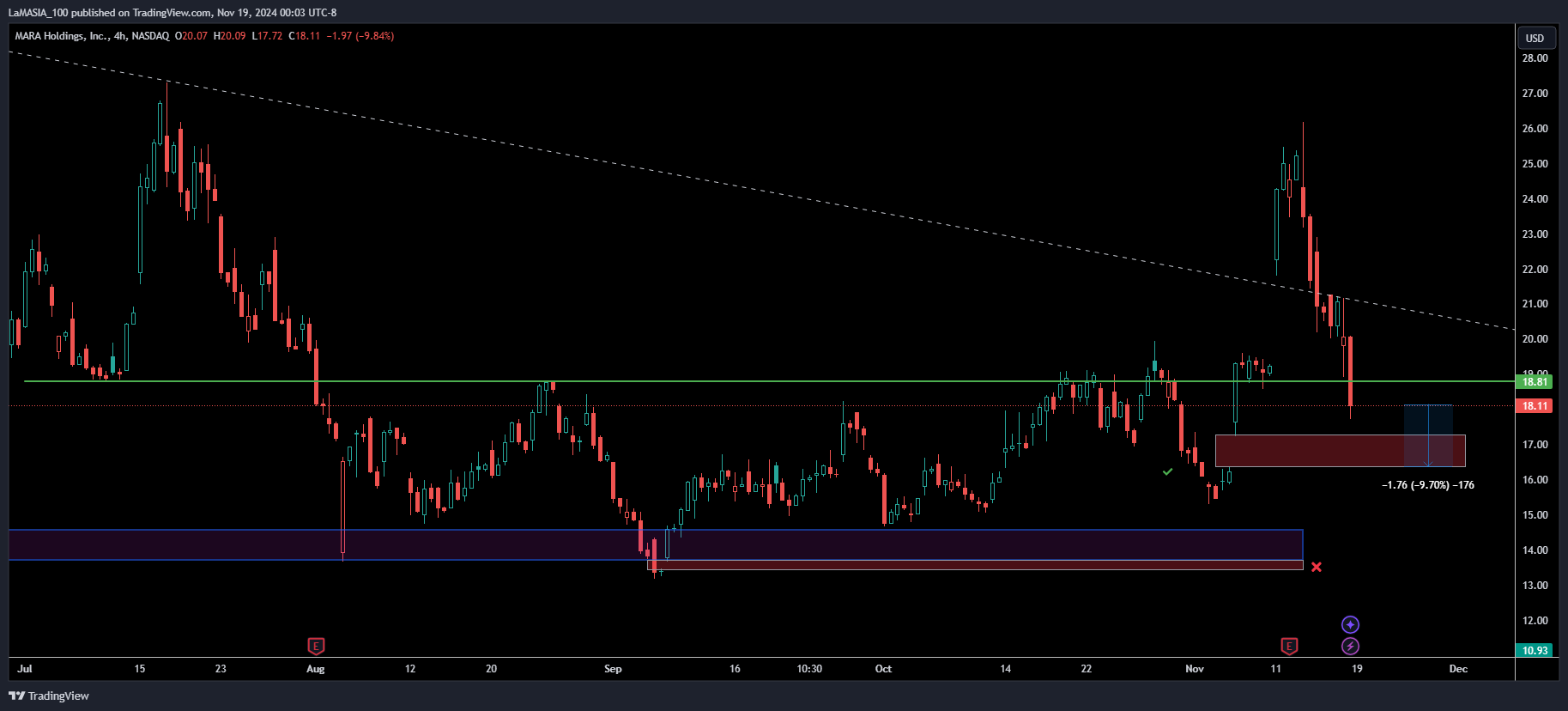Open the August earnings E marker
The image size is (1568, 711).
(x=316, y=646)
